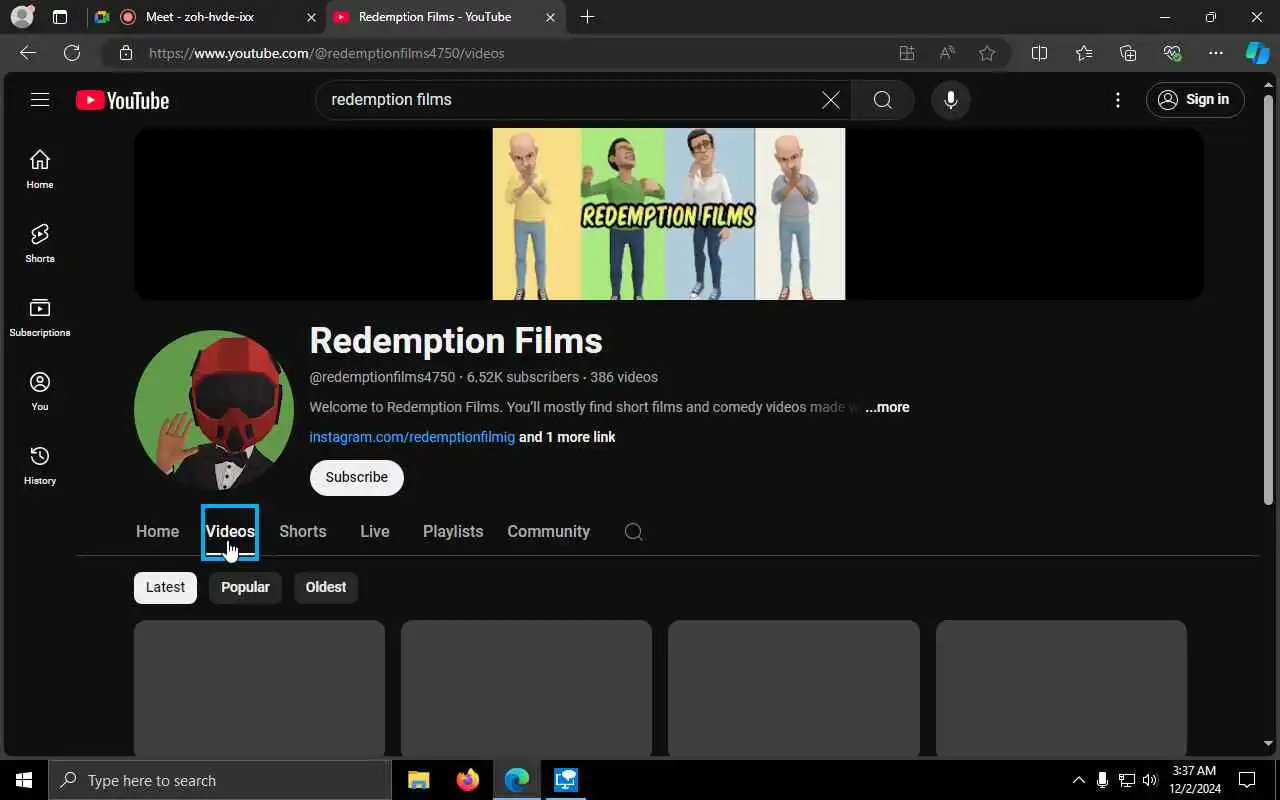Open Microsoft Edge taskbar icon
The image size is (1280, 800).
pos(517,780)
